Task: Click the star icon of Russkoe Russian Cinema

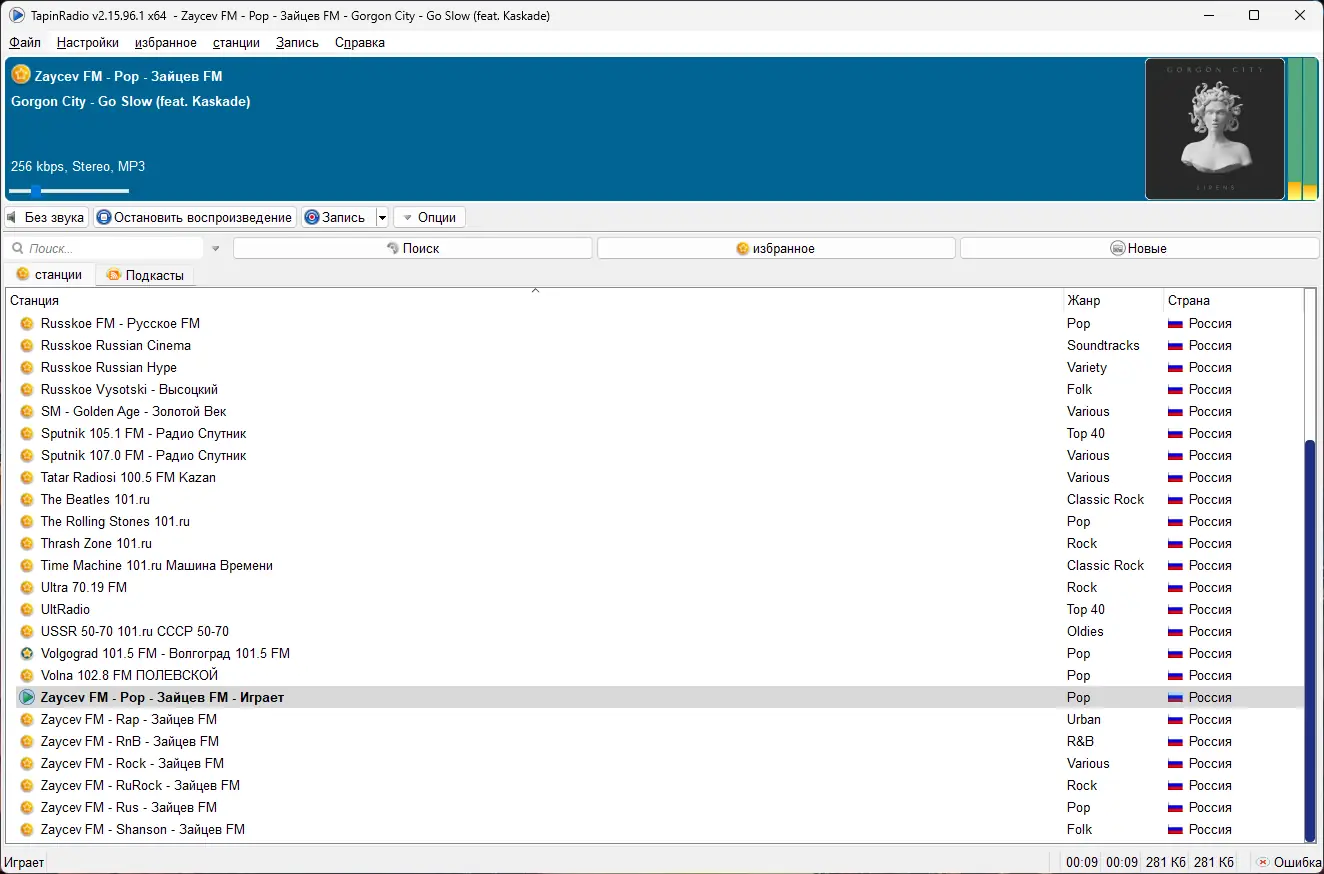Action: click(27, 346)
